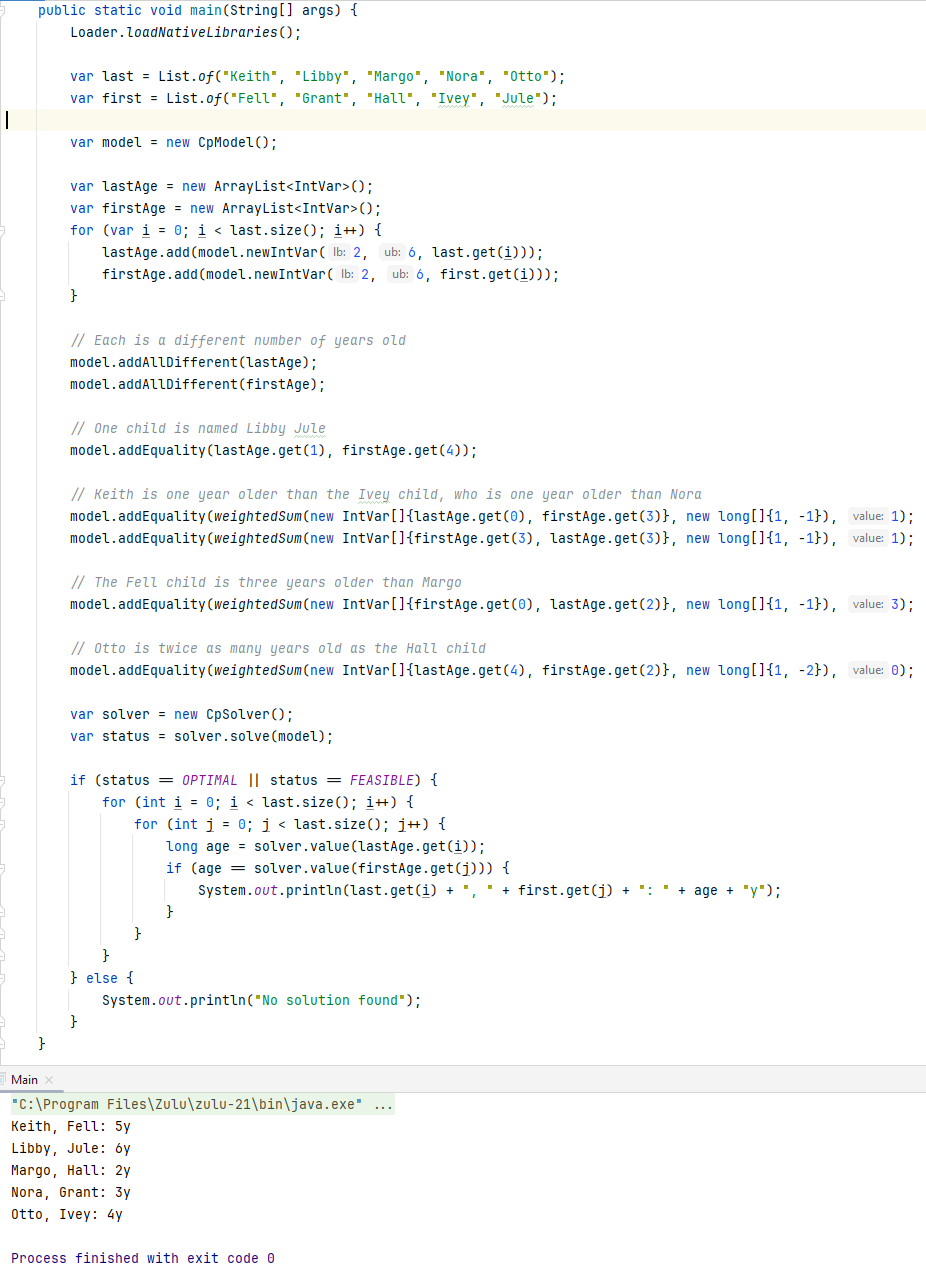The height and width of the screenshot is (1271, 926).
Task: Click line 'var firstAge = new ArrayList<IntVar>();'
Action: (226, 208)
